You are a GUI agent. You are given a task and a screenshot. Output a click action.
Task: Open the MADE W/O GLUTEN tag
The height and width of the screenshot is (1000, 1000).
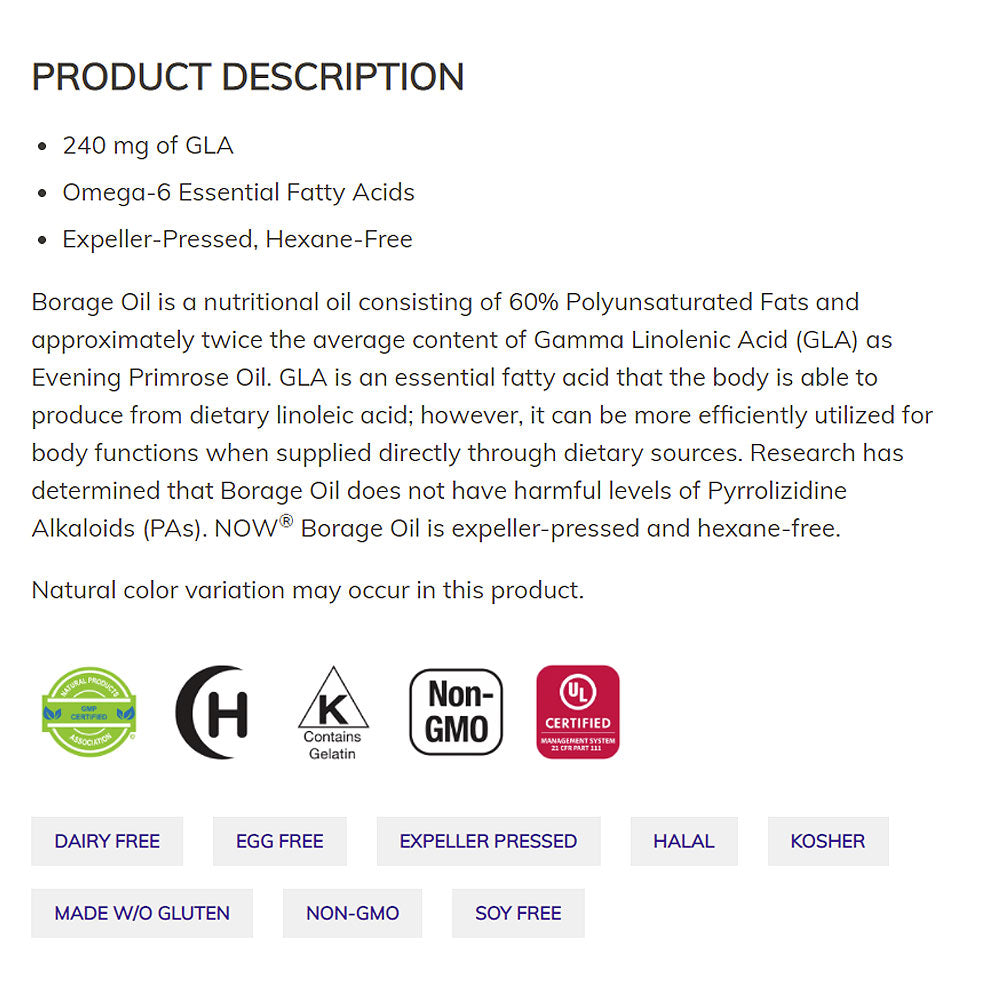coord(142,913)
